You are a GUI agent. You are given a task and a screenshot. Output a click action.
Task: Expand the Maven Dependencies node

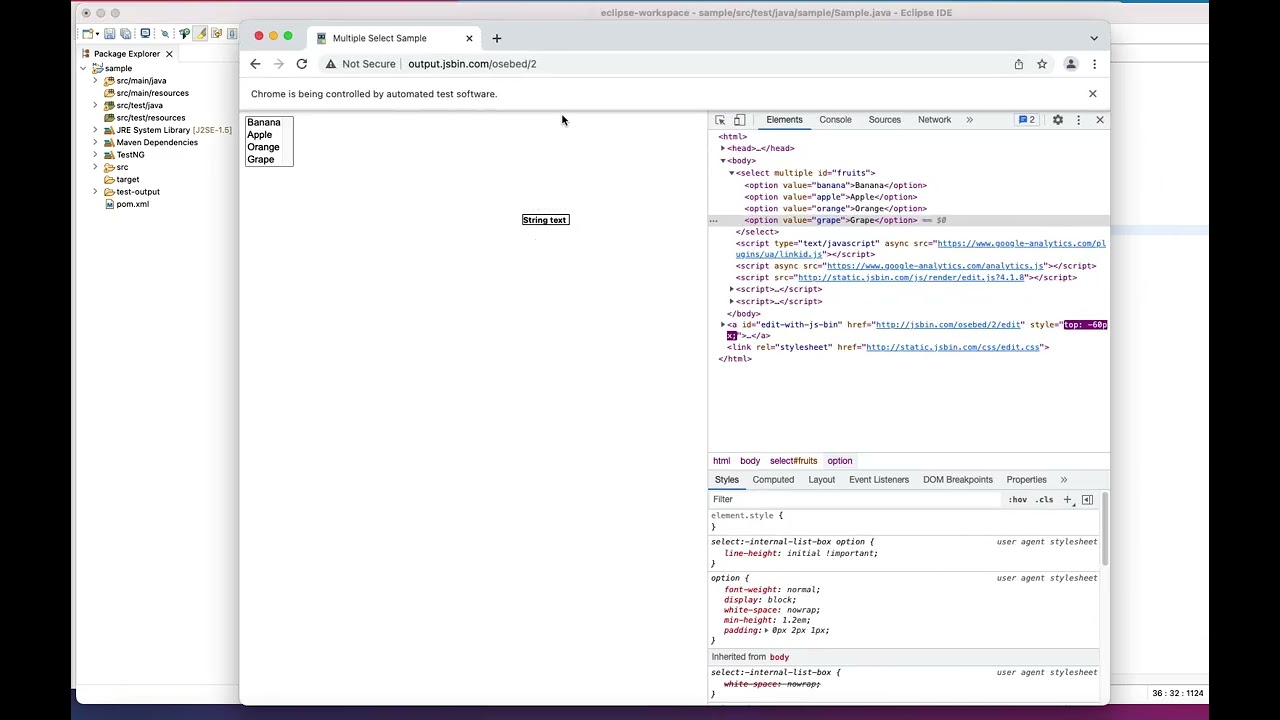pos(95,143)
